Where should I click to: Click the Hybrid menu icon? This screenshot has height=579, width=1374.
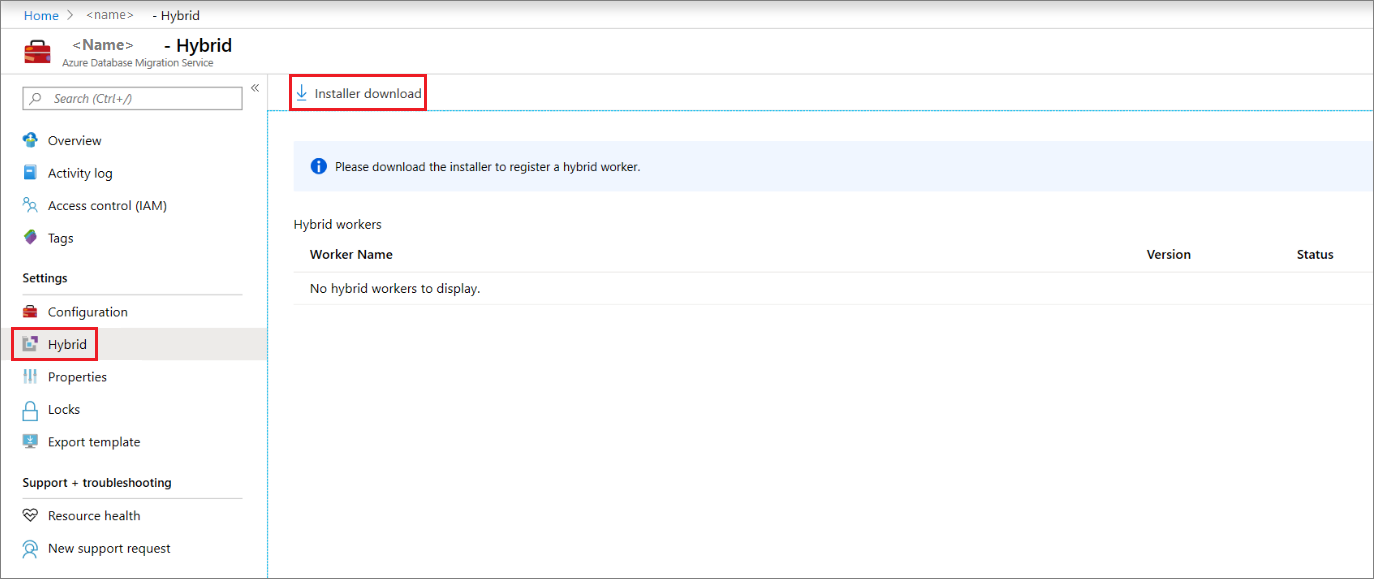pos(30,344)
